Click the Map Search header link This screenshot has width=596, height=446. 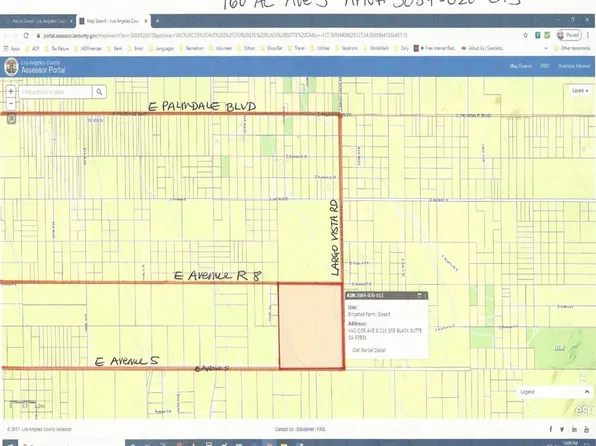(x=520, y=66)
